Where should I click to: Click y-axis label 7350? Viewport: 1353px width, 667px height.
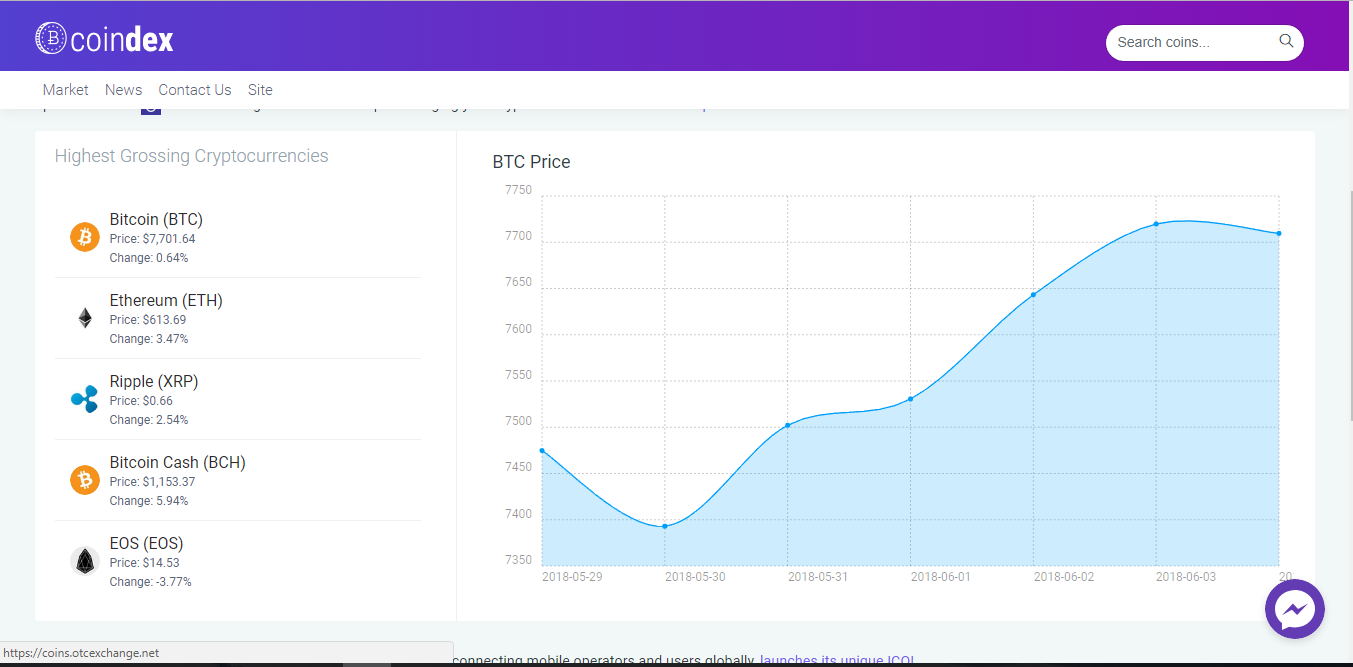519,560
